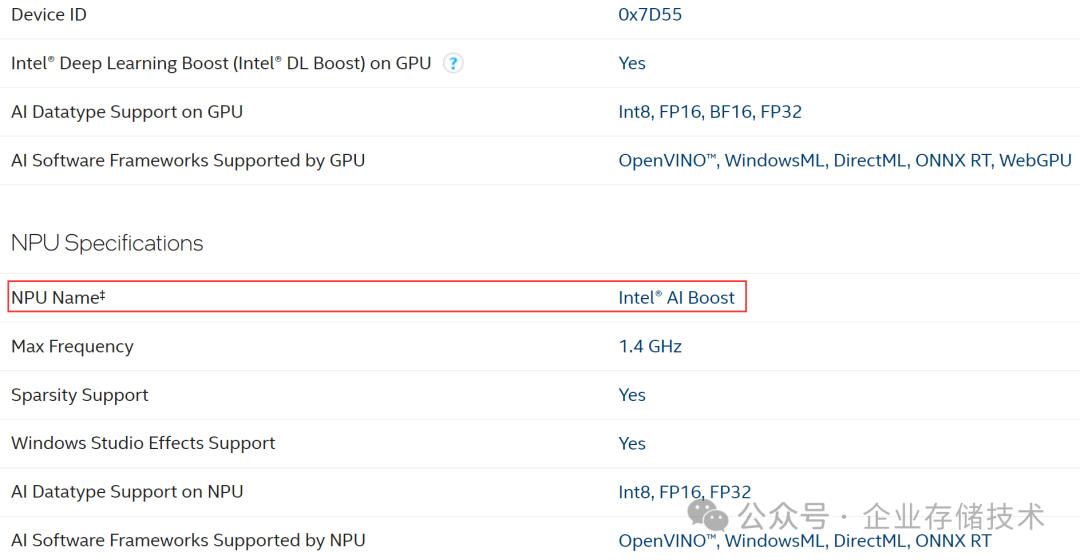Click the GPU datatype value ending in BF16, FP32

710,112
